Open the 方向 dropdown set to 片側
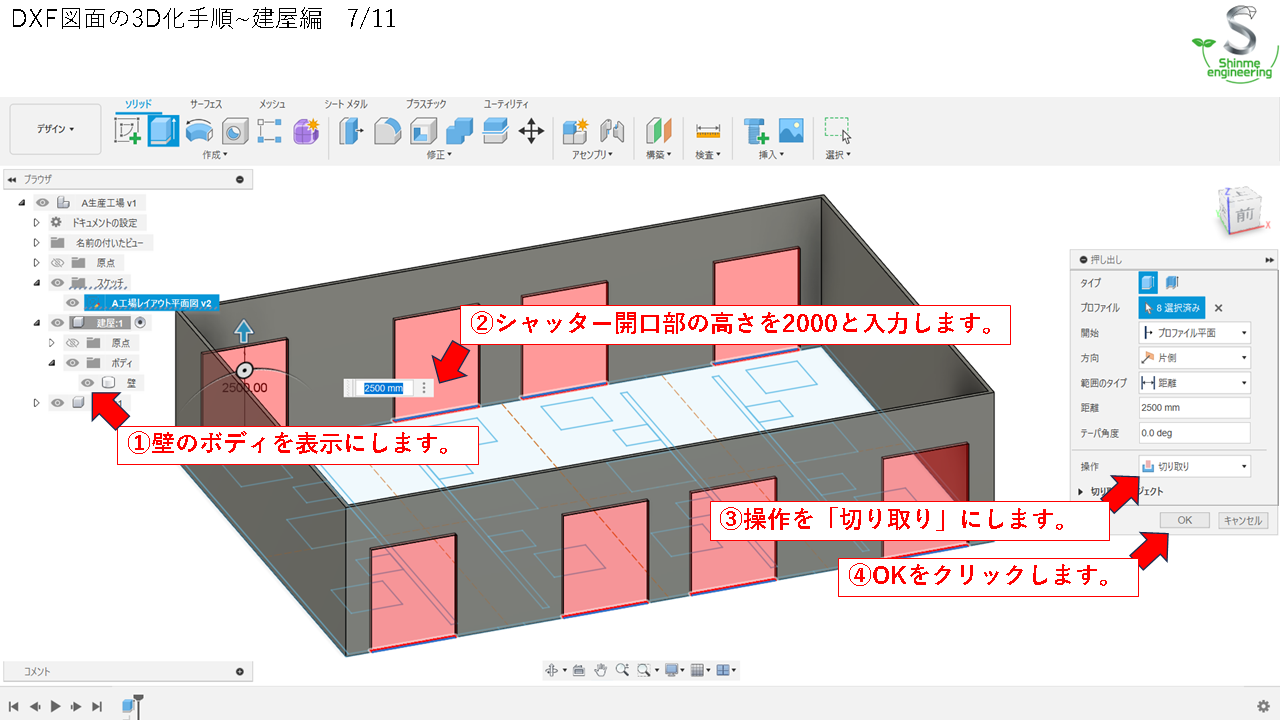 (x=1194, y=357)
